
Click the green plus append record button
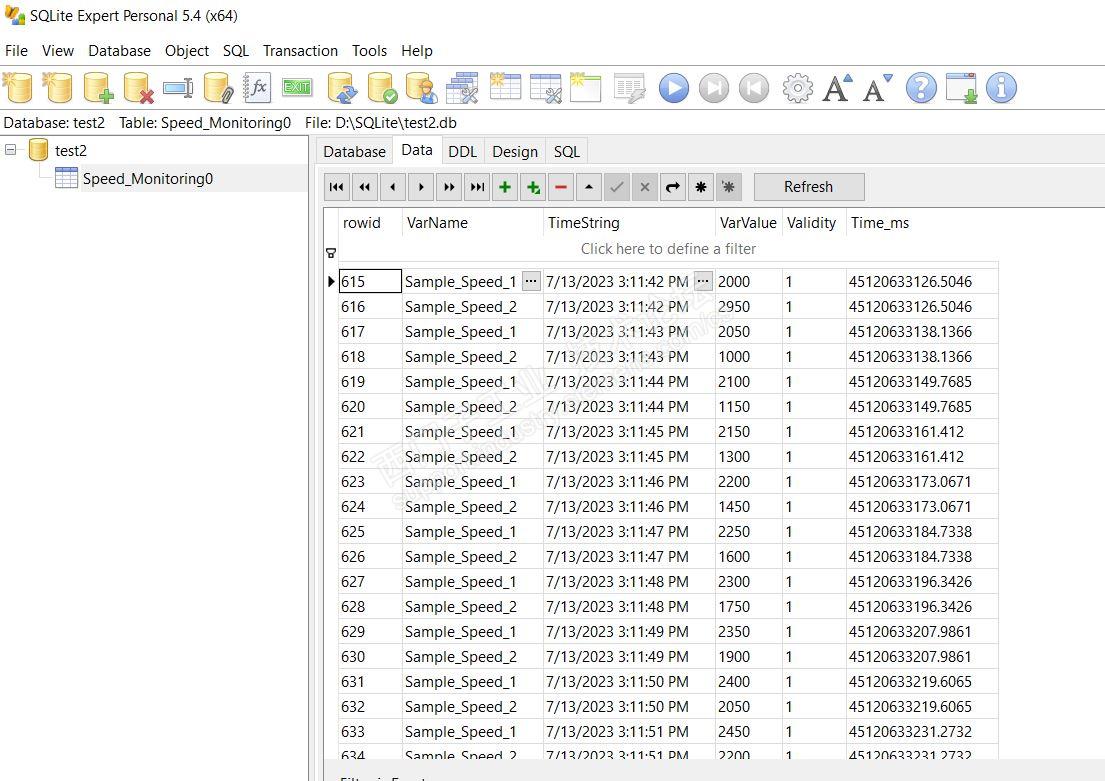(x=533, y=187)
